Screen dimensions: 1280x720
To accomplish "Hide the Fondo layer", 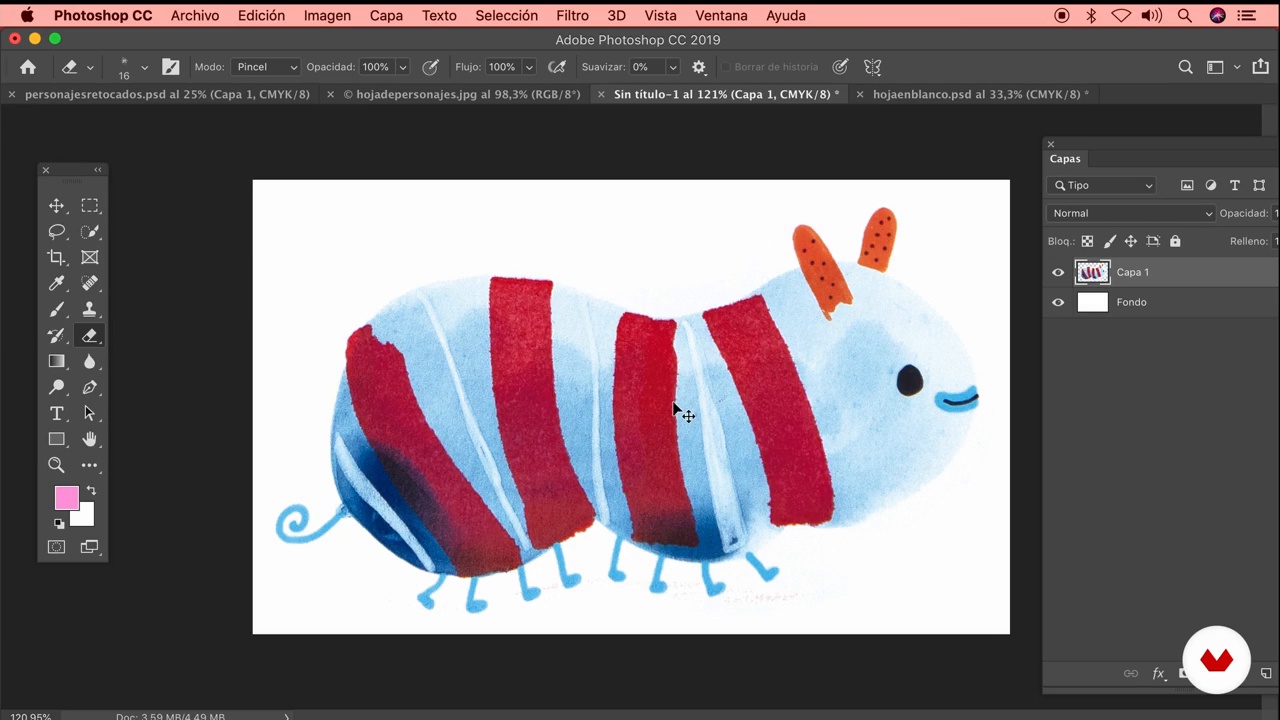I will click(1058, 302).
